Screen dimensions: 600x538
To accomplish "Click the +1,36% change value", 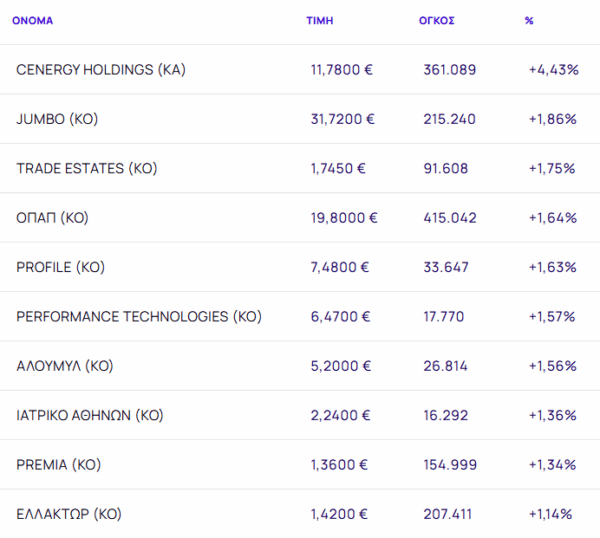I will tap(553, 415).
